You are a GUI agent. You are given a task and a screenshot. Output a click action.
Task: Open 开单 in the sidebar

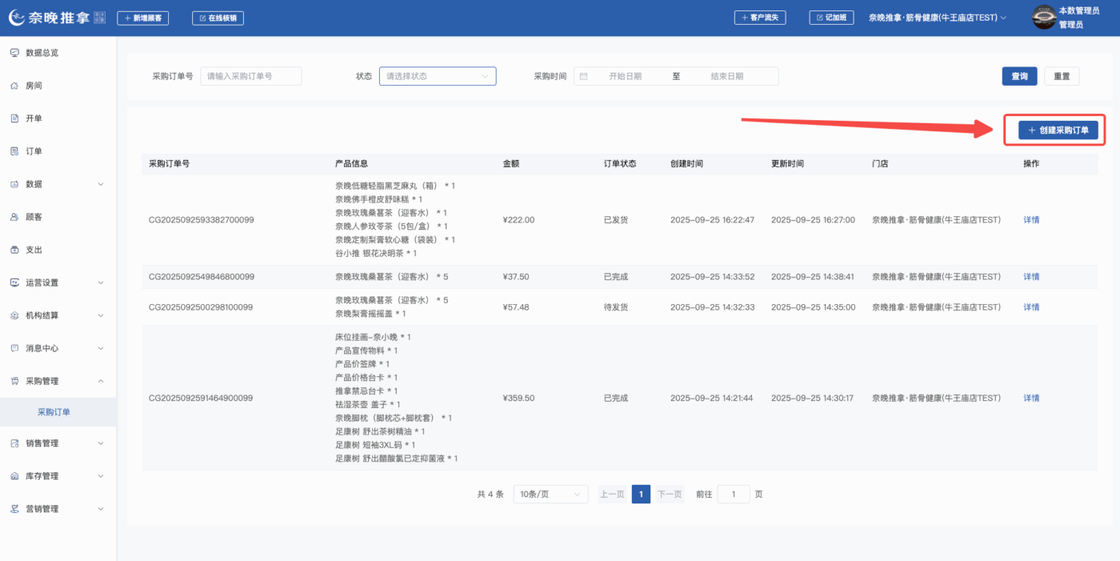[58, 119]
